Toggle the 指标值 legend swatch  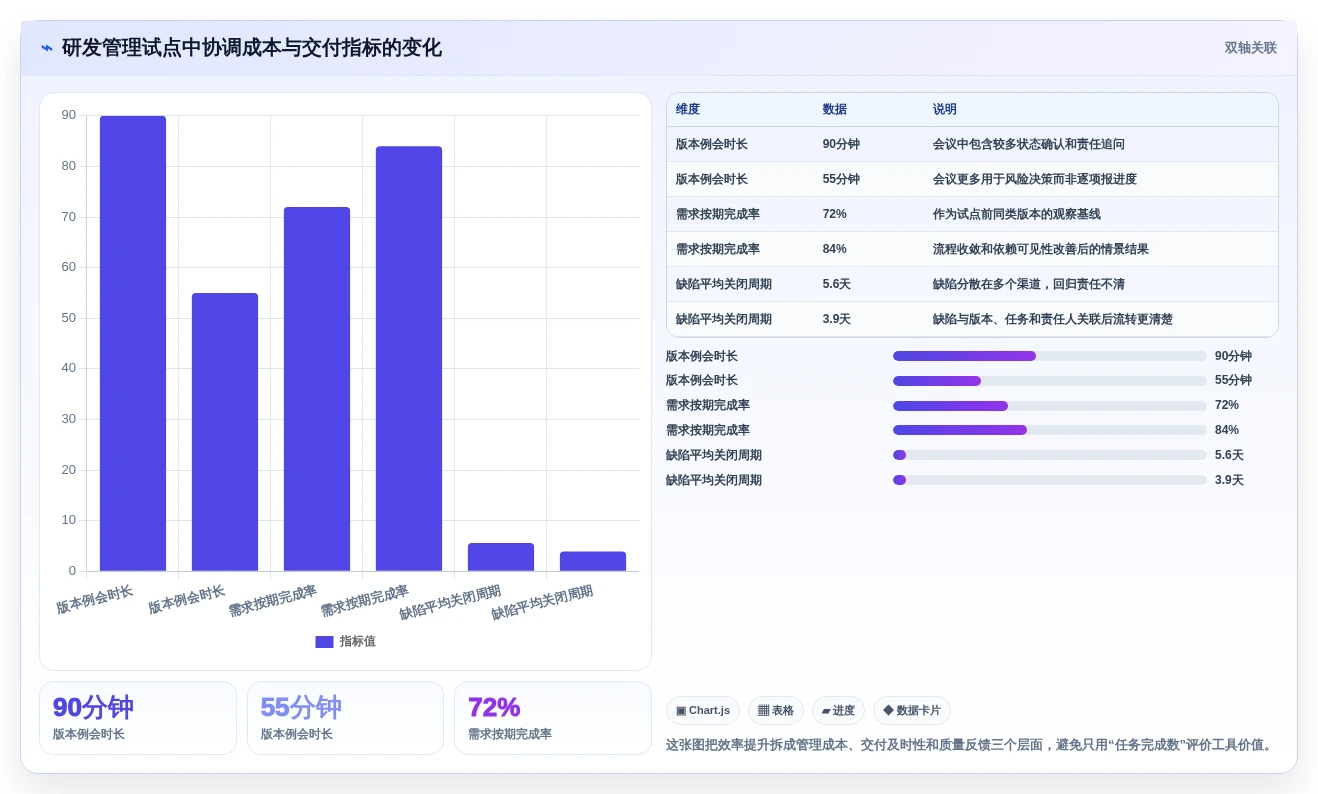click(324, 642)
